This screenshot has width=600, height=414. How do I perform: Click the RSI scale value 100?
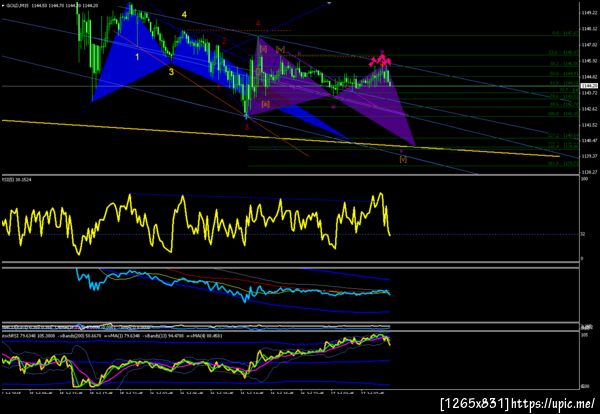click(584, 179)
